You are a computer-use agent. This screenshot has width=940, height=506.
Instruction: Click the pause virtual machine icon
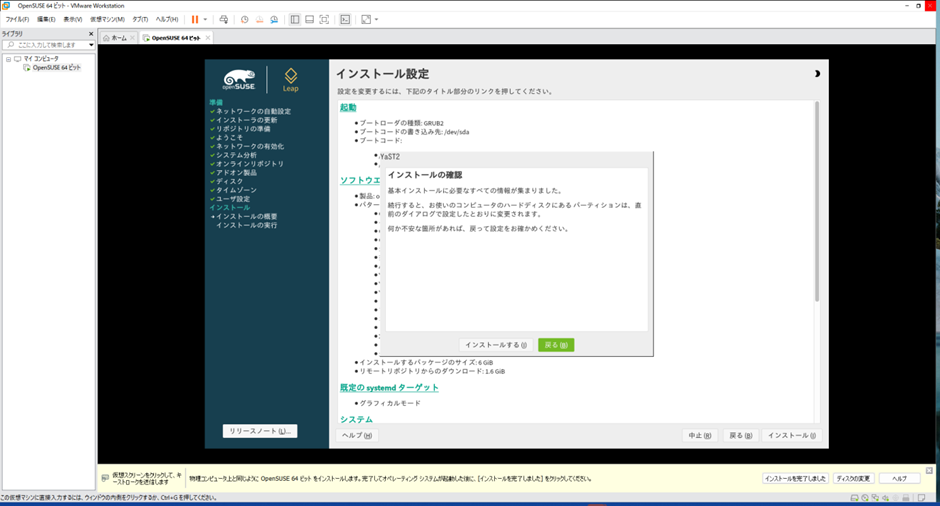[x=195, y=19]
